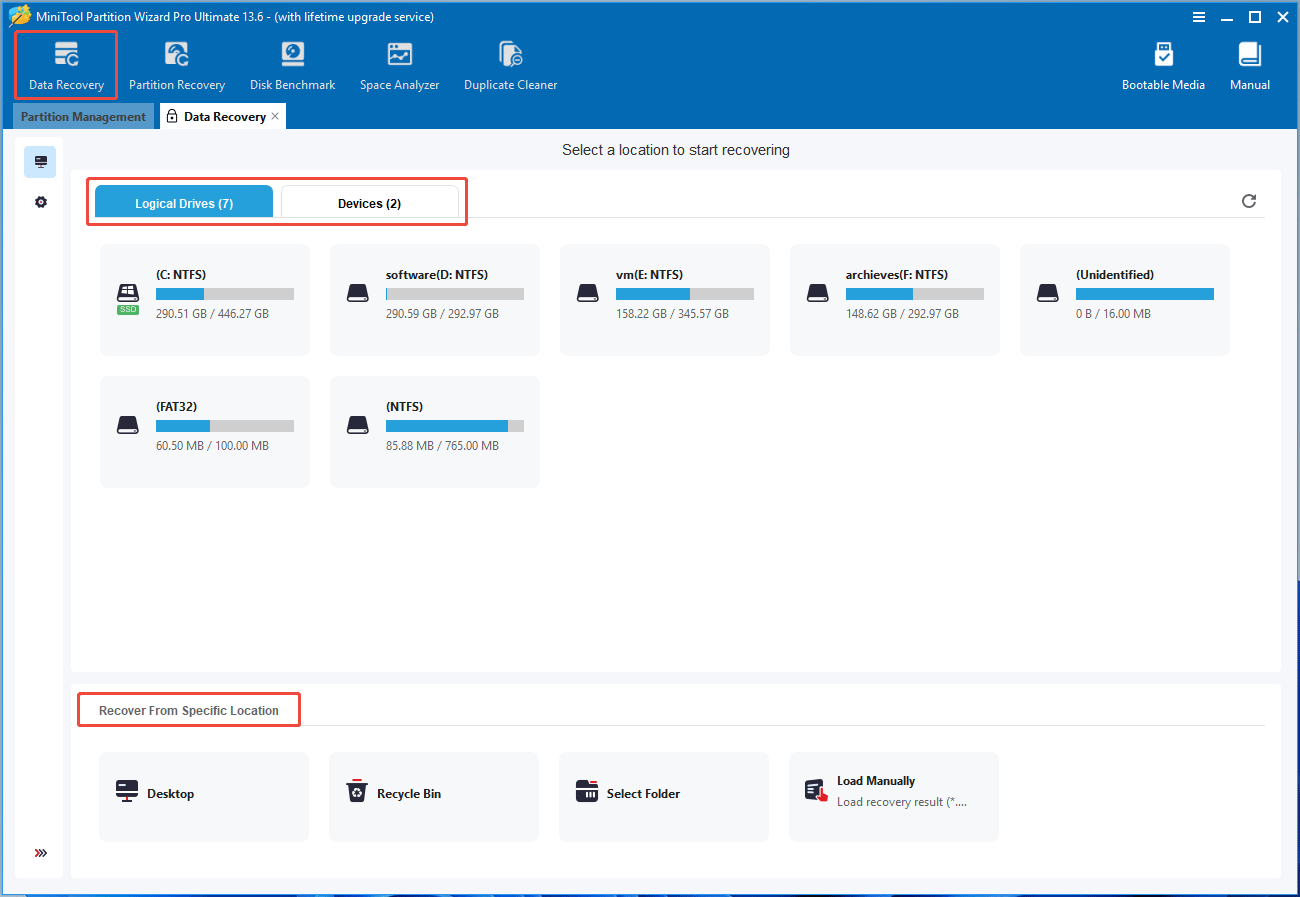
Task: Open Bootable Media builder
Action: click(1163, 66)
